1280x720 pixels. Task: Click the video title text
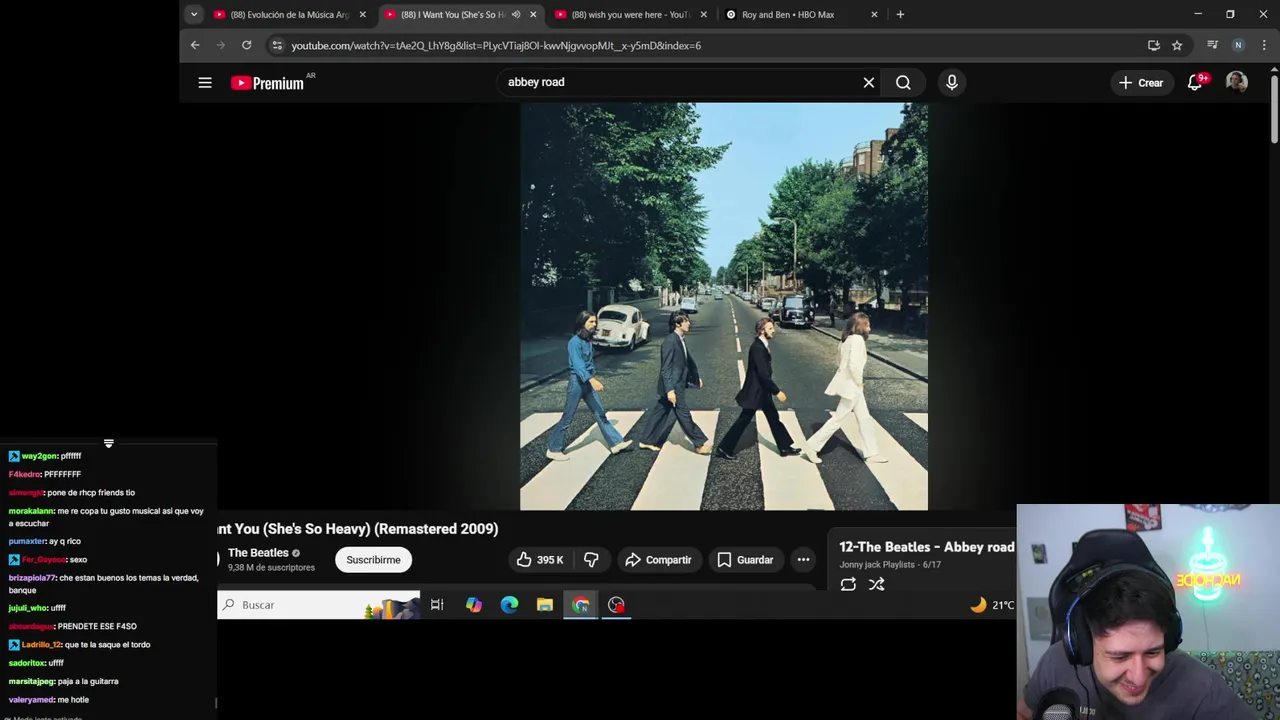coord(358,529)
